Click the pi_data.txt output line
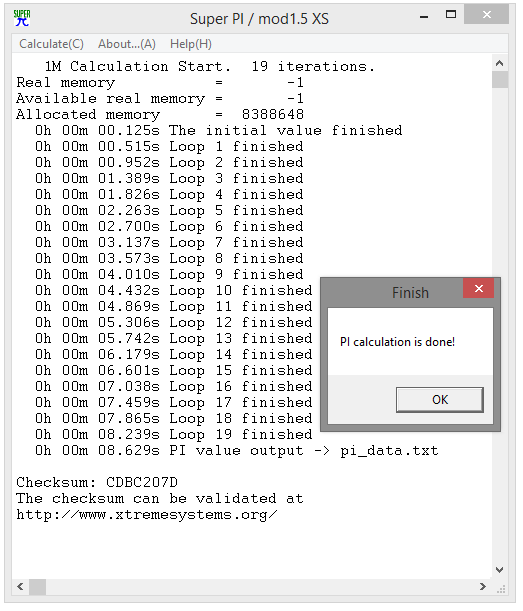Viewport: 523px width, 611px height. coord(237,450)
